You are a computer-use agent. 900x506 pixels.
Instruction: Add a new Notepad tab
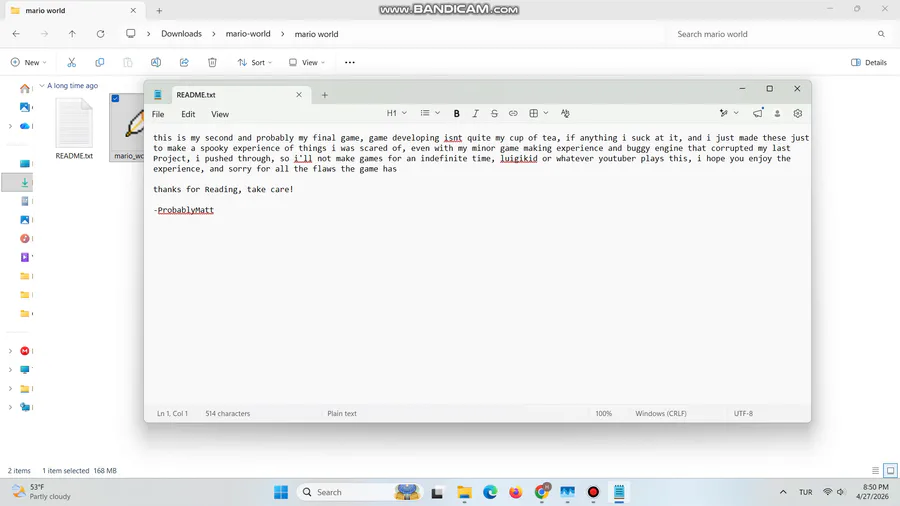click(324, 95)
